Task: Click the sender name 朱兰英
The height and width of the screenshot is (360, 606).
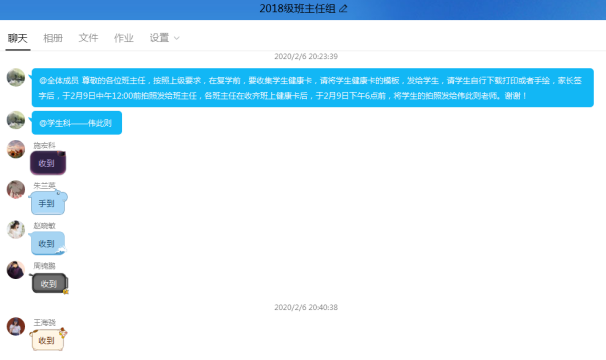Action: point(44,186)
